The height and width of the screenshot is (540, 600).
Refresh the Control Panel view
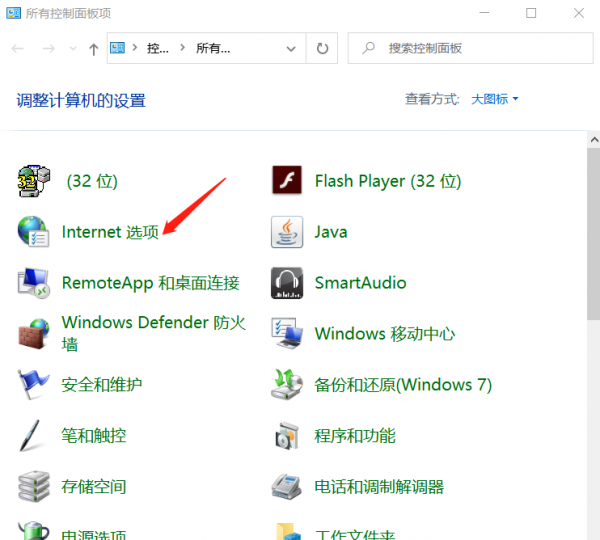pyautogui.click(x=322, y=49)
